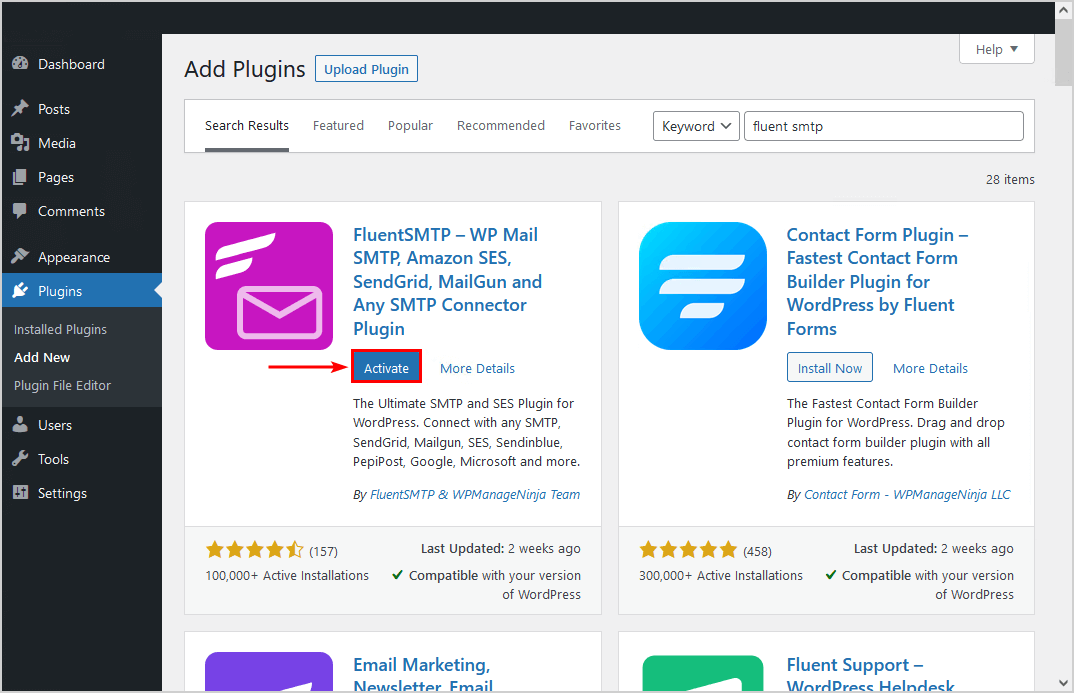Select the Search Results tab
Viewport: 1074px width, 693px height.
247,125
